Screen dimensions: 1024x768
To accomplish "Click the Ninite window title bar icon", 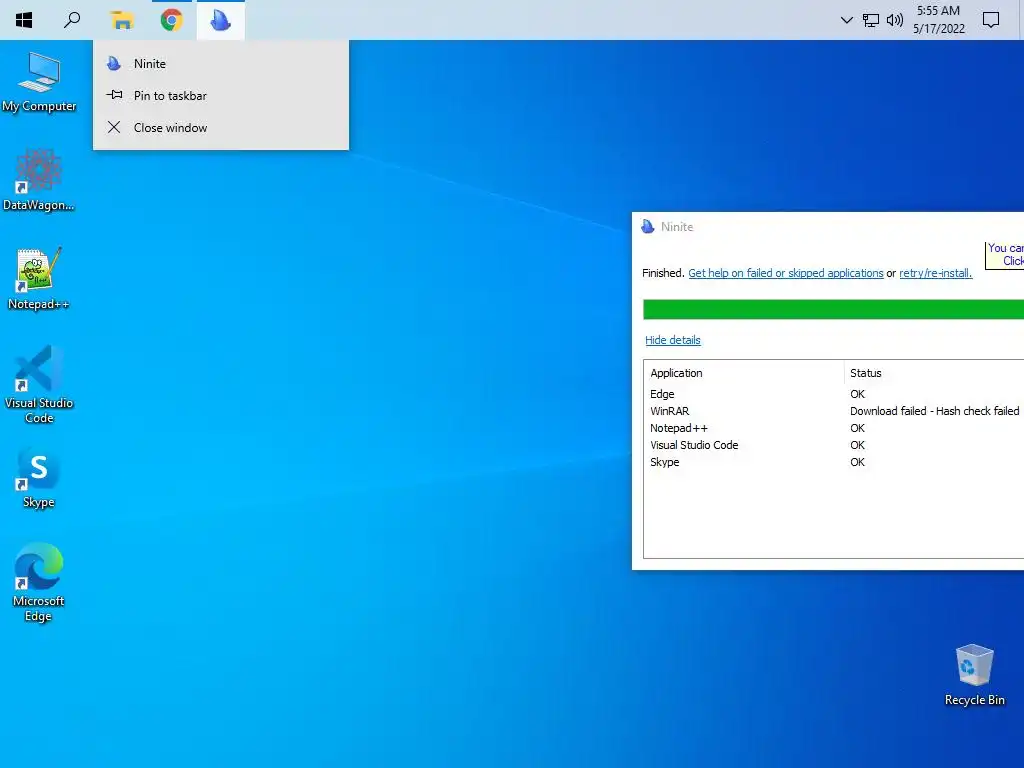I will tap(647, 227).
